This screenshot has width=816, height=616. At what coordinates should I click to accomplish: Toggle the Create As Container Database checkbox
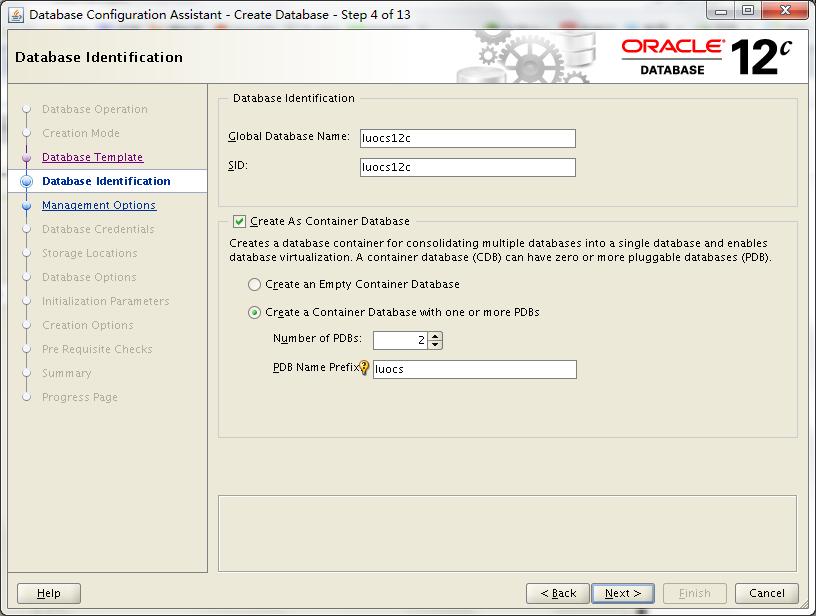[x=239, y=222]
